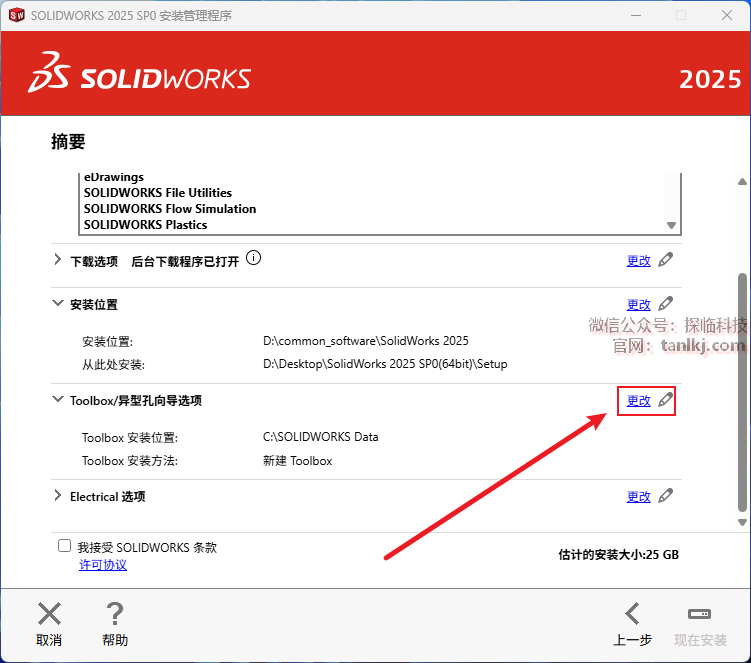Select SOLIDWORKS Plastics in product list
This screenshot has width=751, height=663.
tap(146, 225)
